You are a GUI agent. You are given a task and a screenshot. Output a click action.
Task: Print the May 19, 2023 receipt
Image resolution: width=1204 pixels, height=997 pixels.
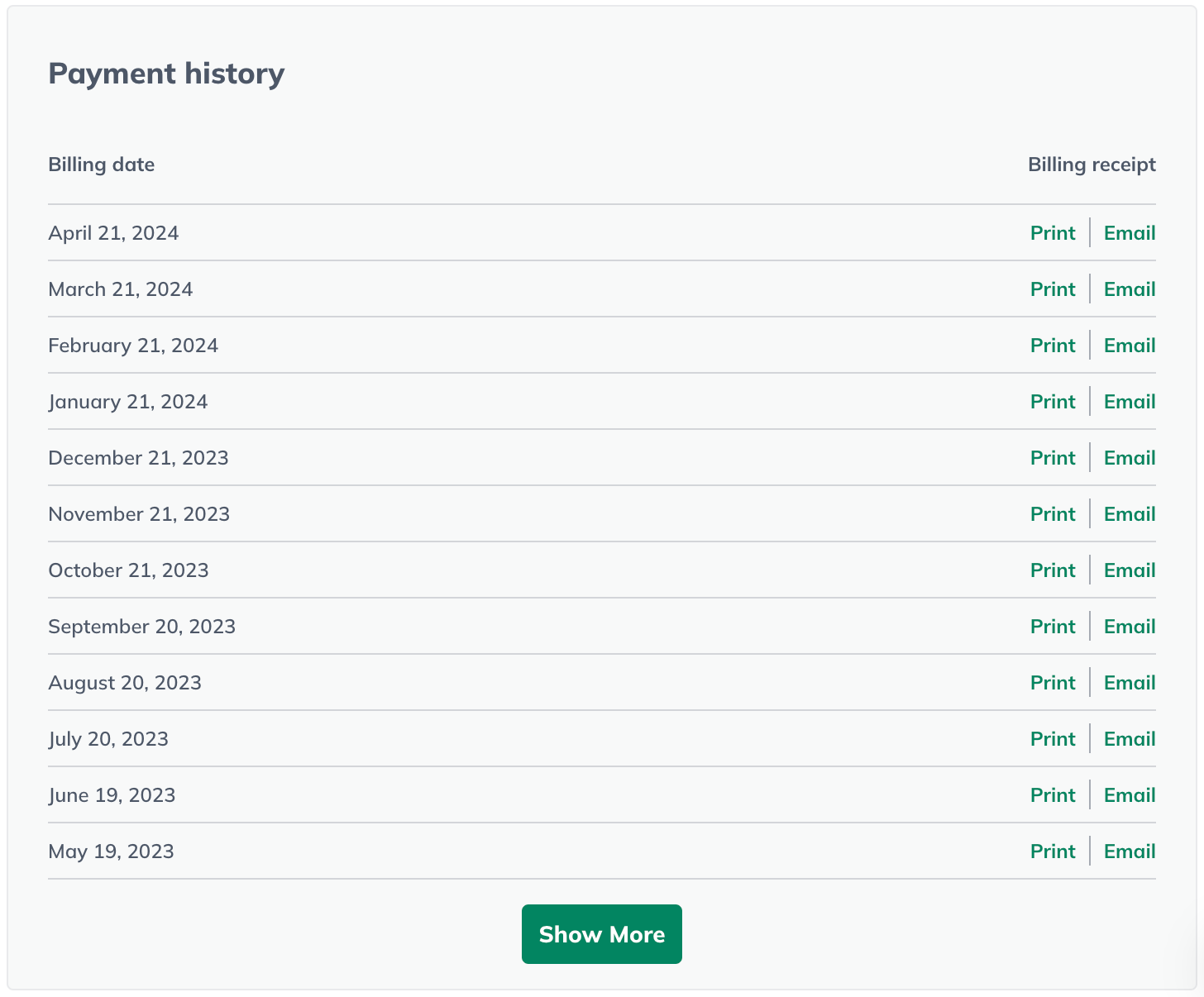(x=1053, y=852)
